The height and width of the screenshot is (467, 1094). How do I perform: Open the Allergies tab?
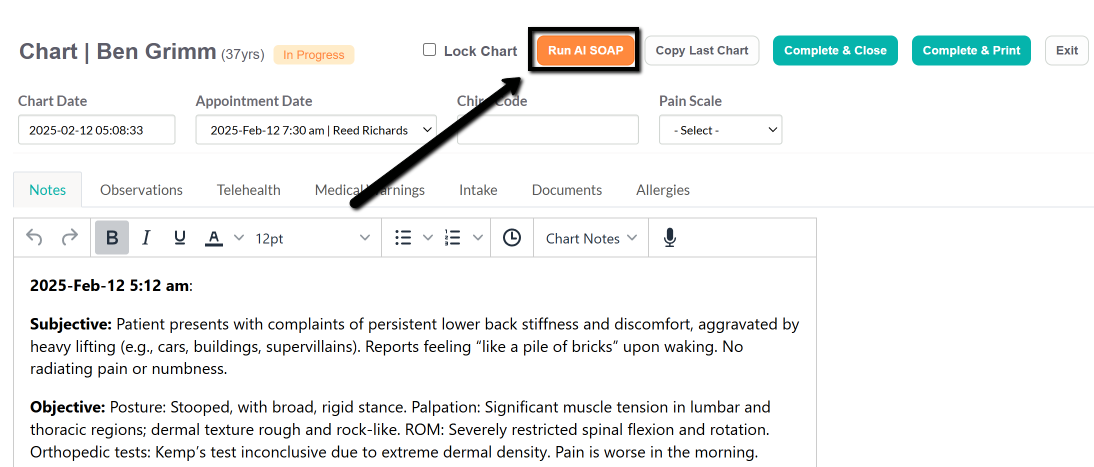(663, 190)
